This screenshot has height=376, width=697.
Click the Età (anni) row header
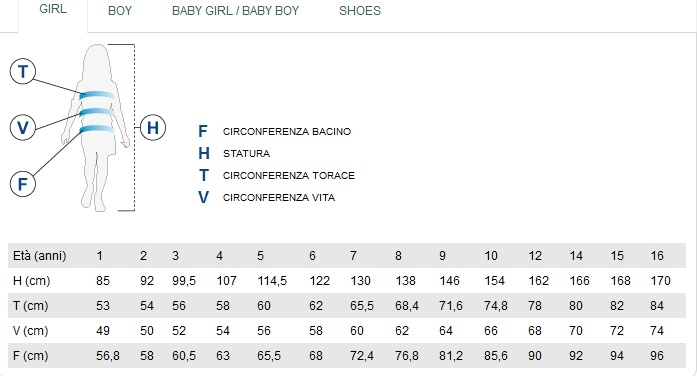tap(40, 256)
